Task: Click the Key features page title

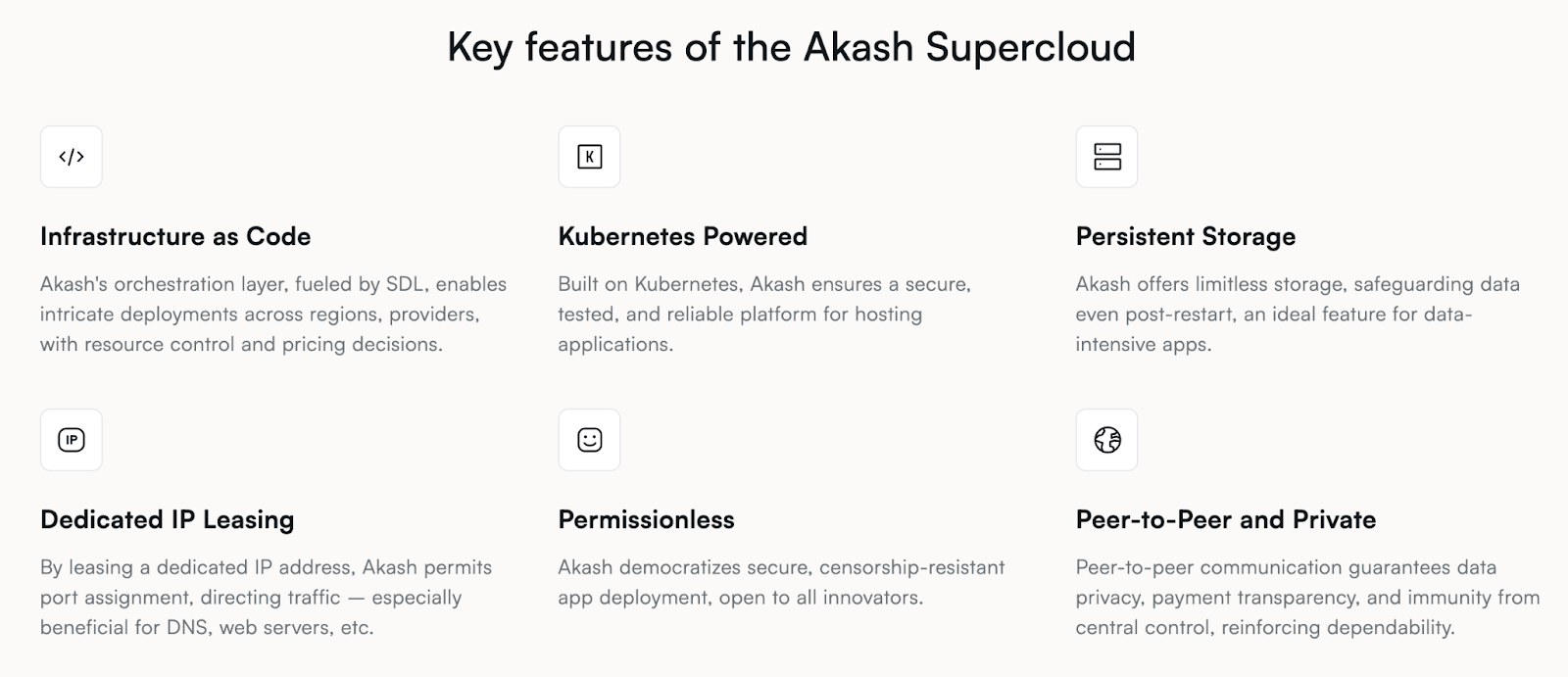Action: 791,47
